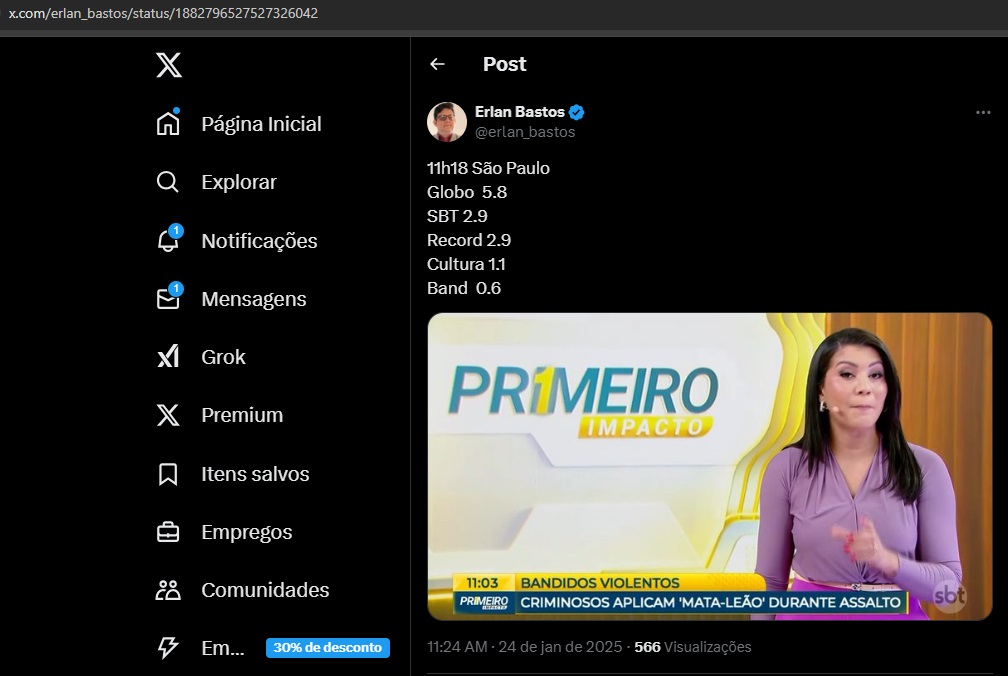Click the 566 Visualizações count

point(692,647)
